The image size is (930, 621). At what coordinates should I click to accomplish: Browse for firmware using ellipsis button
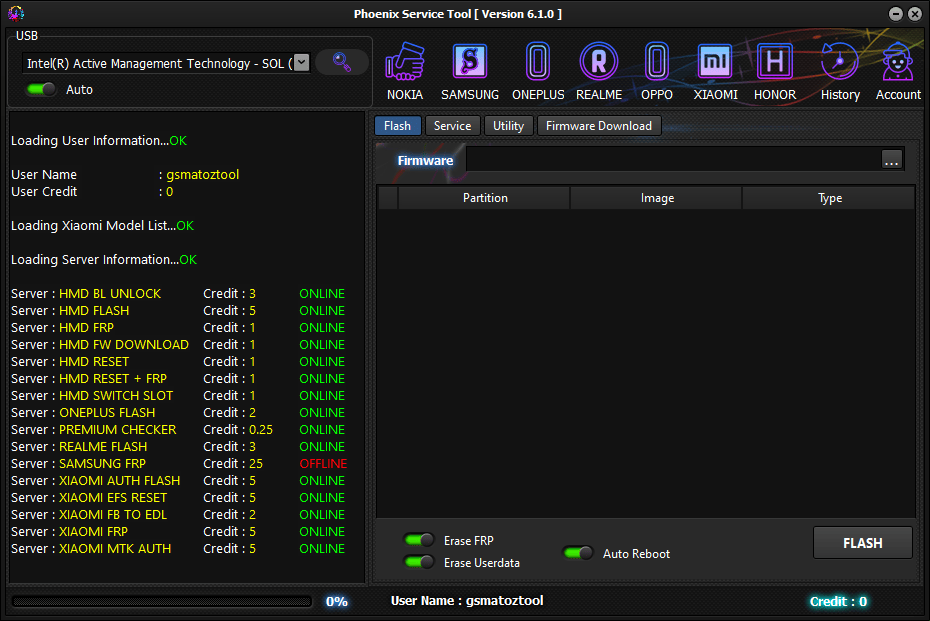point(889,159)
